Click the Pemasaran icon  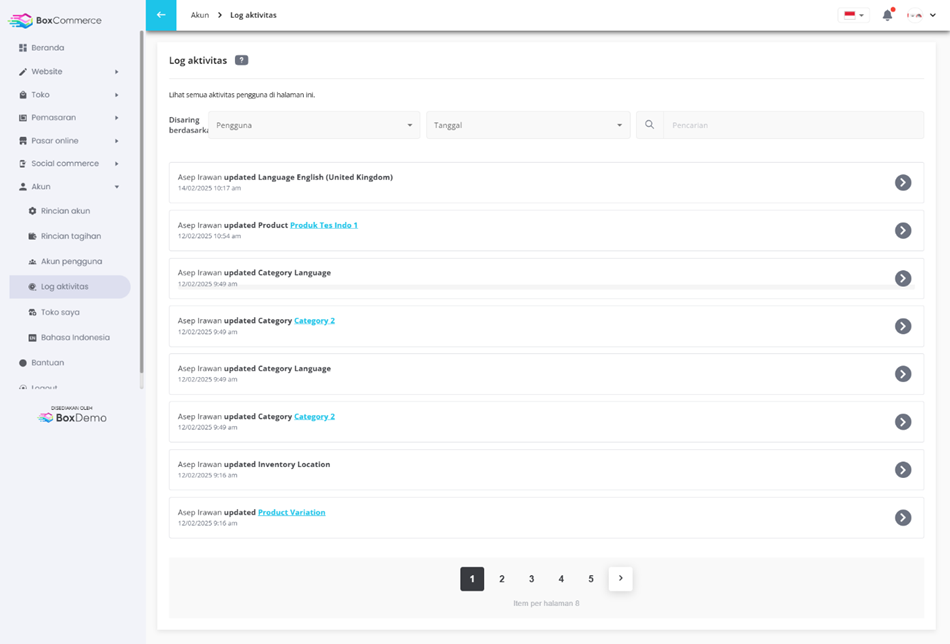coord(23,118)
